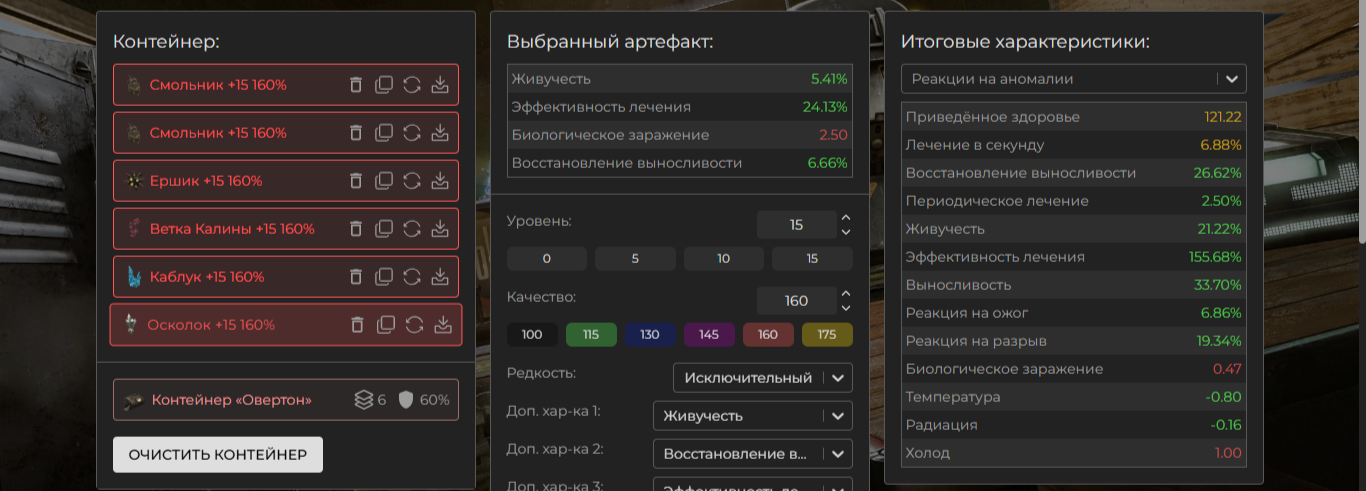Delete the Ершик +15 160% artifact
1366x491 pixels.
click(356, 181)
